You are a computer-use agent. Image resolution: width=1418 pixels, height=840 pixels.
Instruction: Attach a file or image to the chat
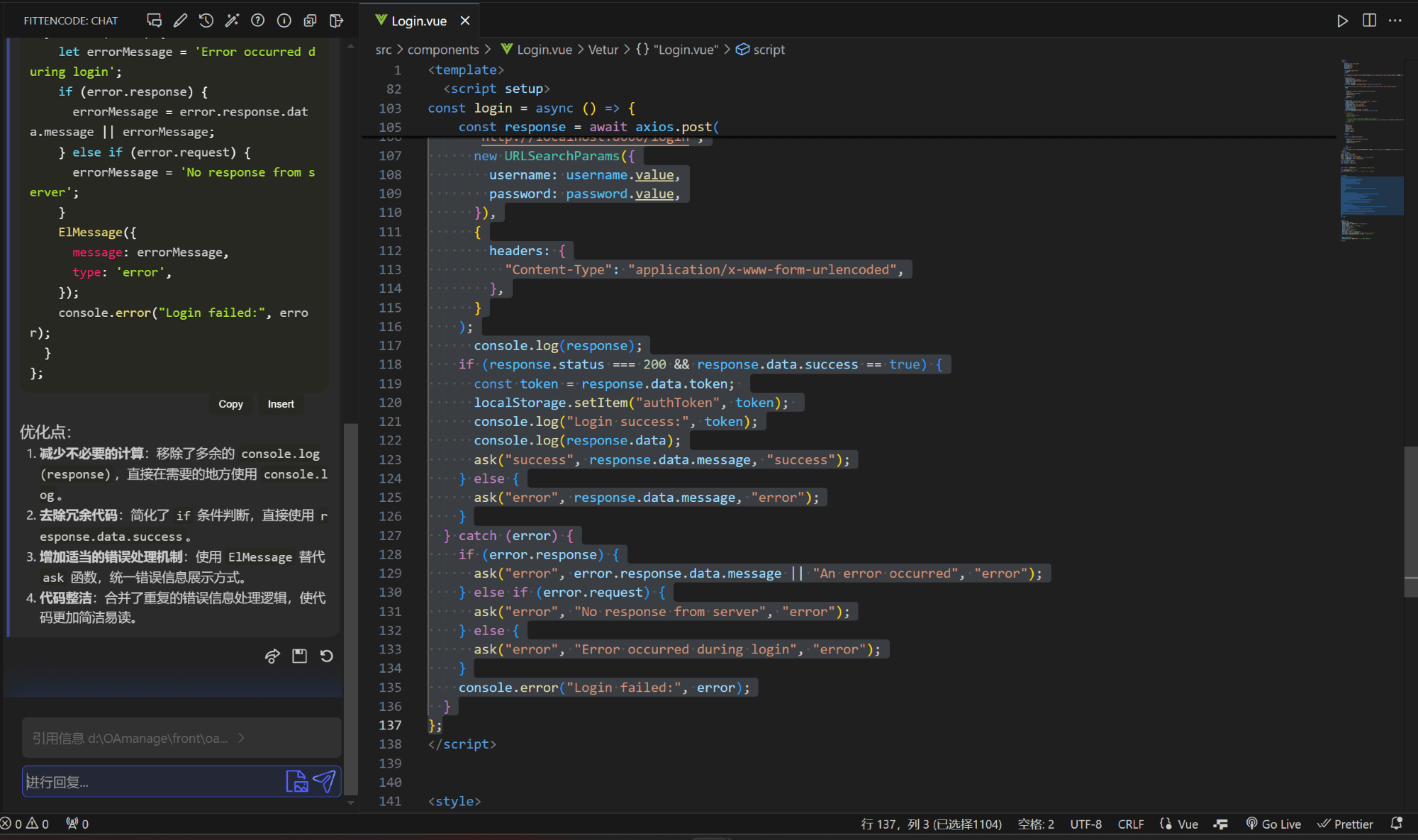(297, 781)
